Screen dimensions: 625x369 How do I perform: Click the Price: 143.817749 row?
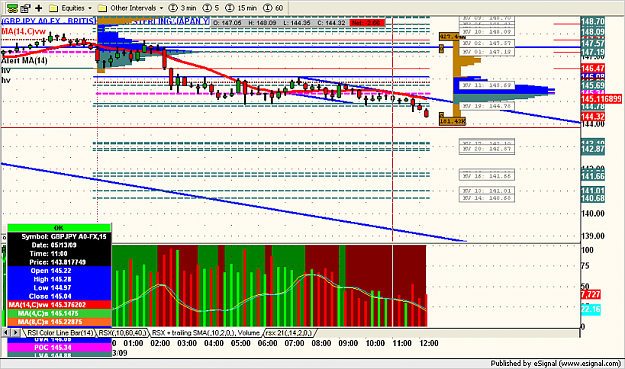point(59,262)
